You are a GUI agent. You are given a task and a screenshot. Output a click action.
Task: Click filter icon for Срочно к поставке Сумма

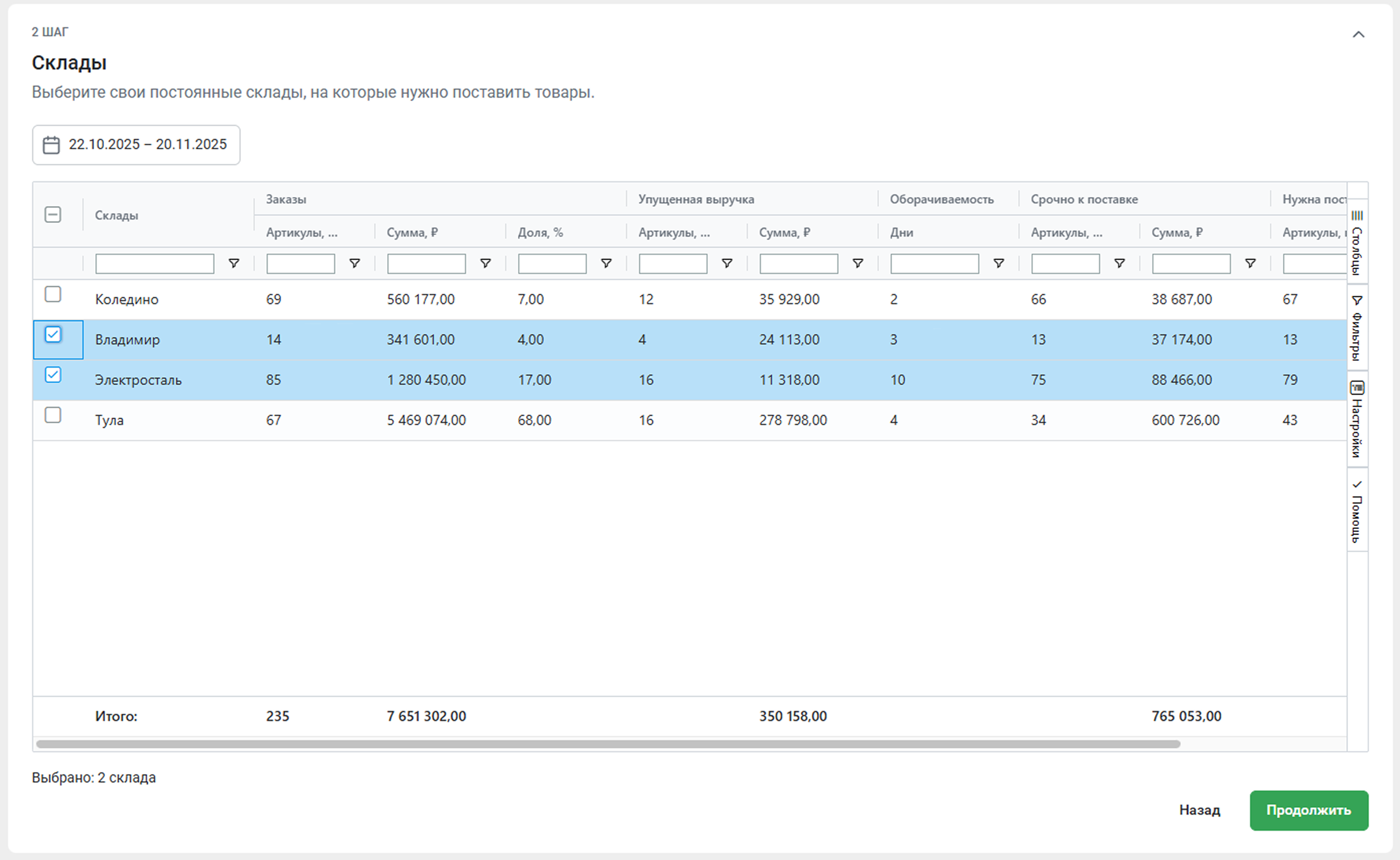(x=1250, y=263)
